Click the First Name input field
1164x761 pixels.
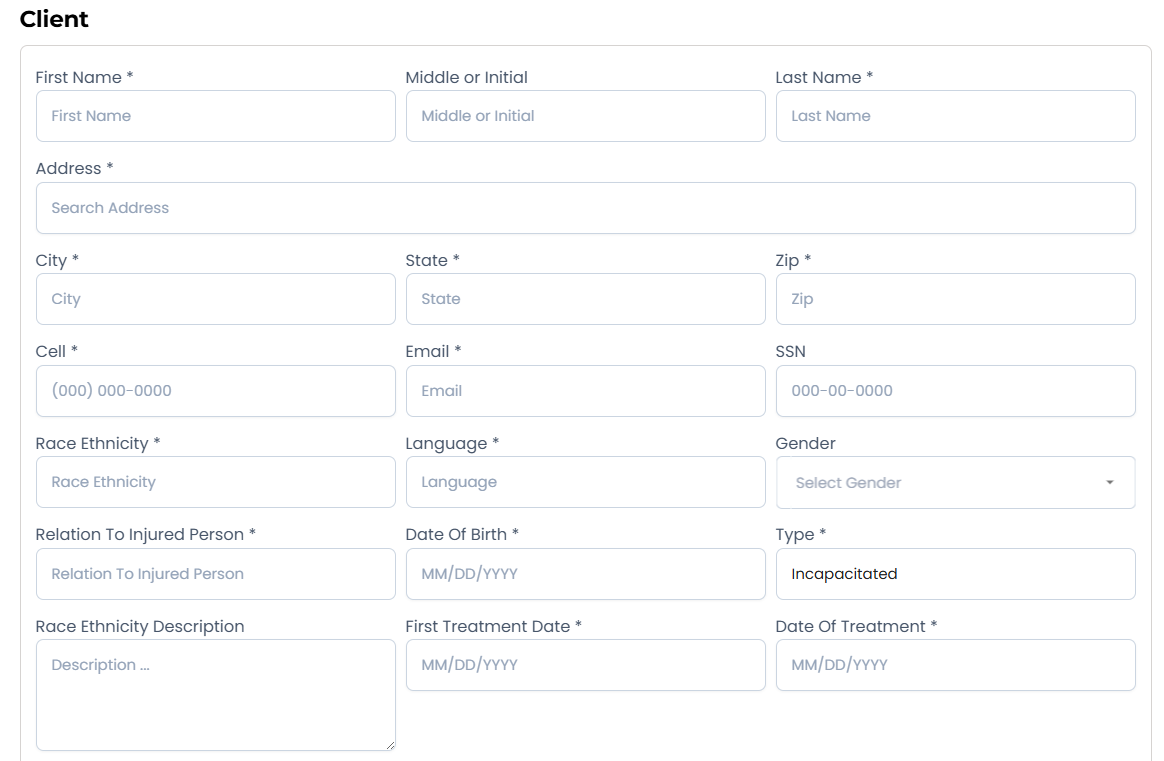pos(215,116)
